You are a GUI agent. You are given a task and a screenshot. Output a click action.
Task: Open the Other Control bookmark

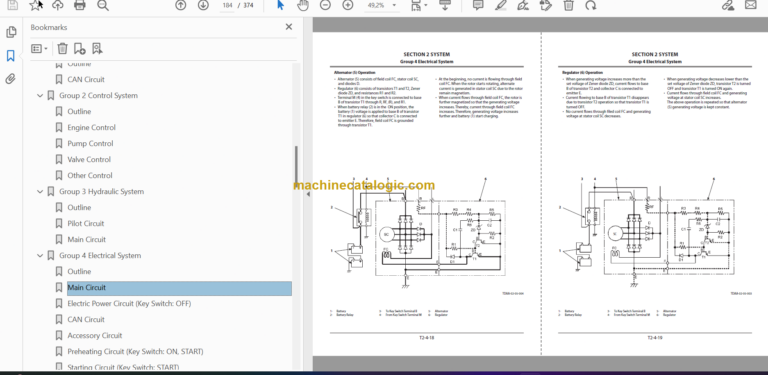pos(90,175)
